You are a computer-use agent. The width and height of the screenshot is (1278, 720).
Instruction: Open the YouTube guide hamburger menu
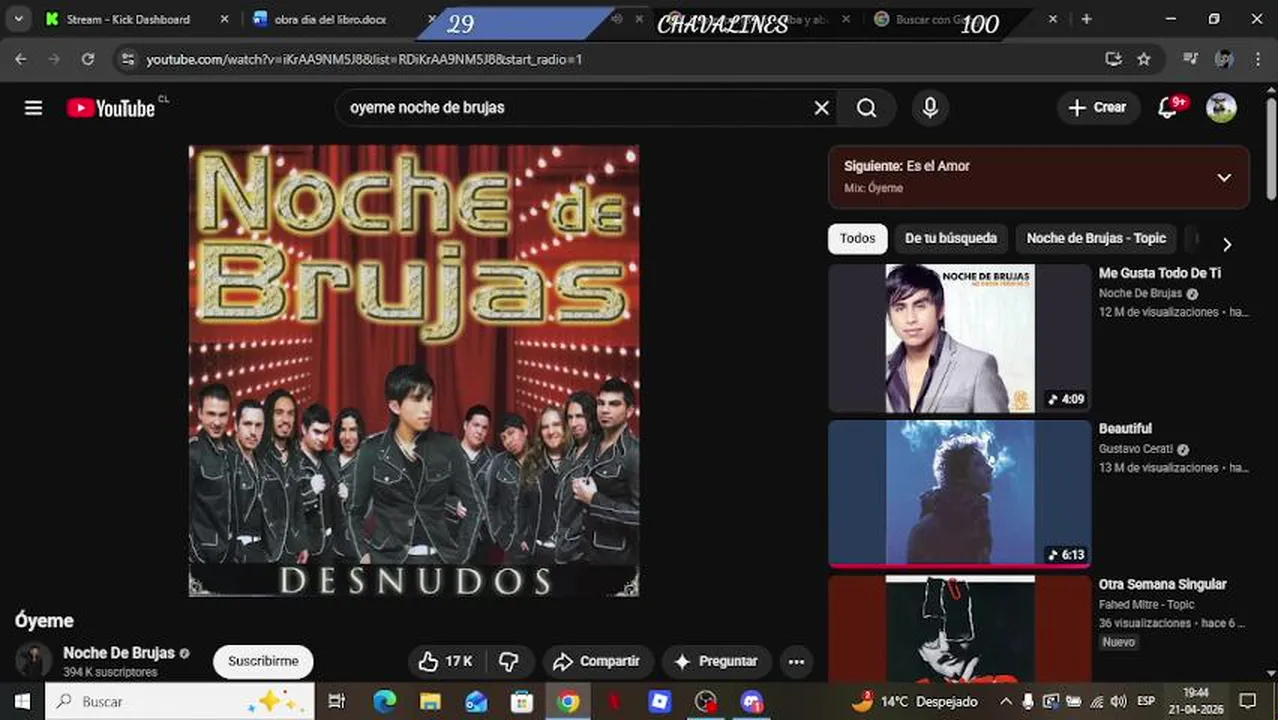point(33,108)
